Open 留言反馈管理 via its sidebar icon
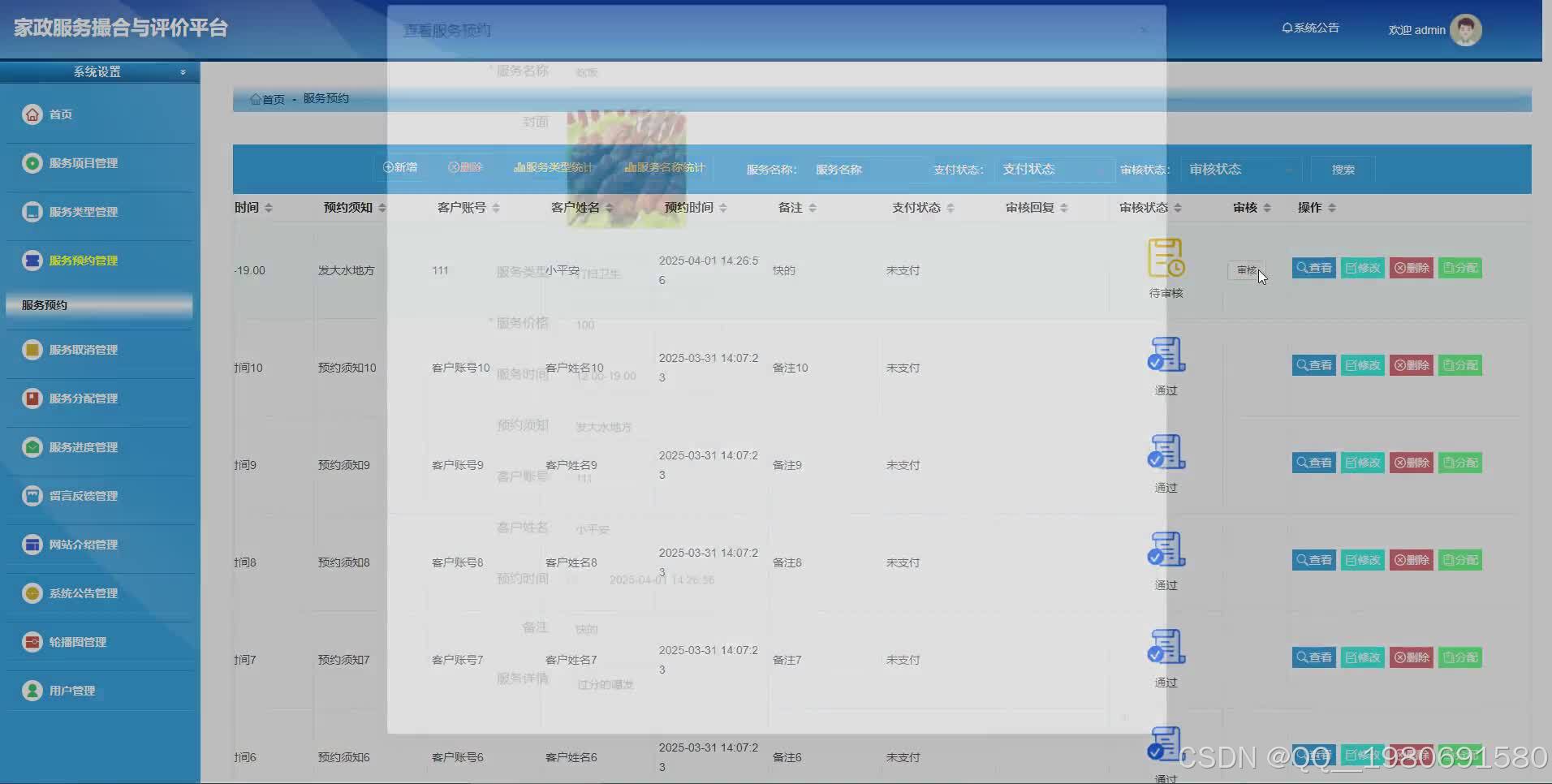Image resolution: width=1552 pixels, height=784 pixels. point(32,495)
